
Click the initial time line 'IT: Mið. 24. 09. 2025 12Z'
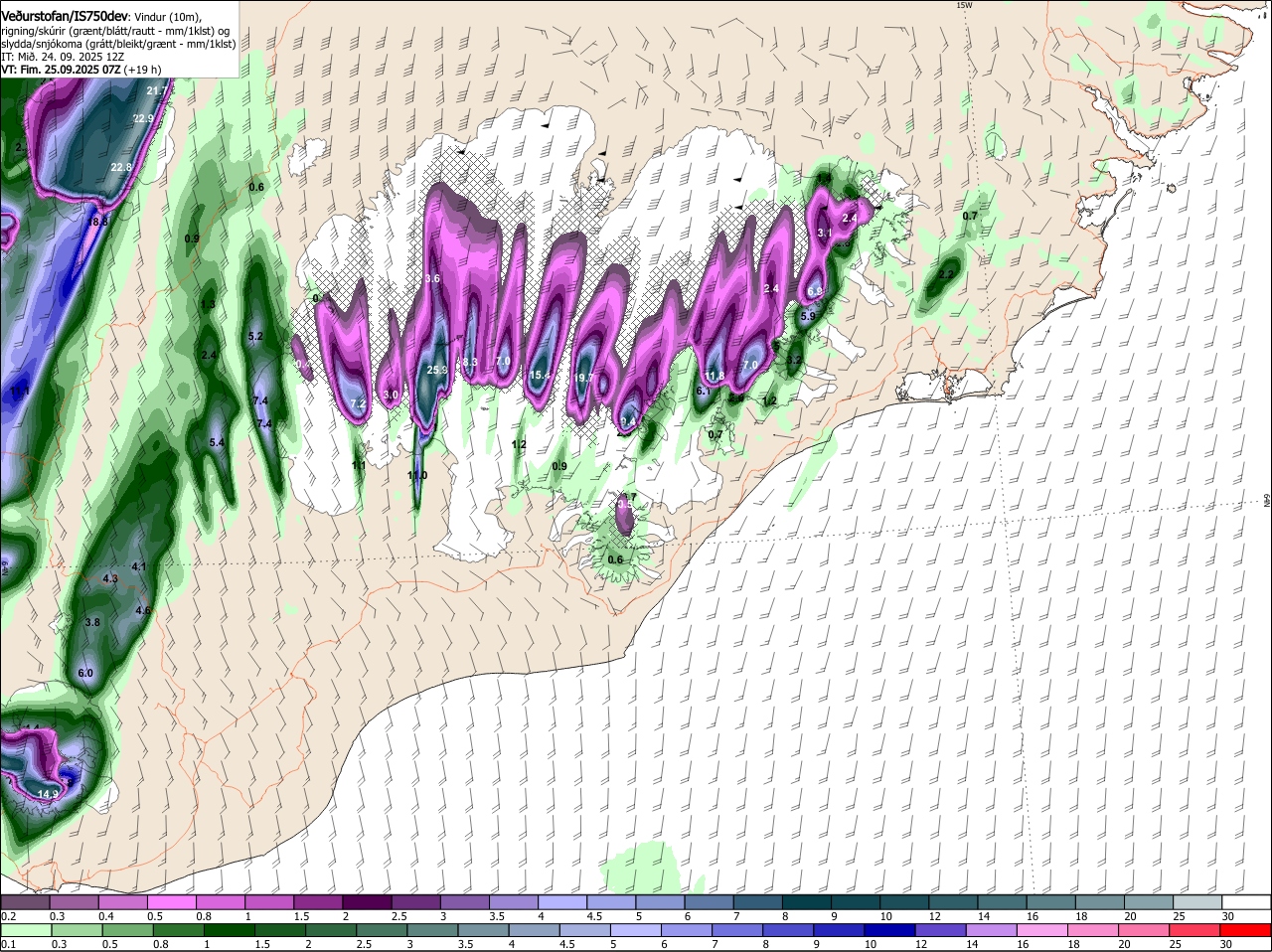click(x=63, y=57)
